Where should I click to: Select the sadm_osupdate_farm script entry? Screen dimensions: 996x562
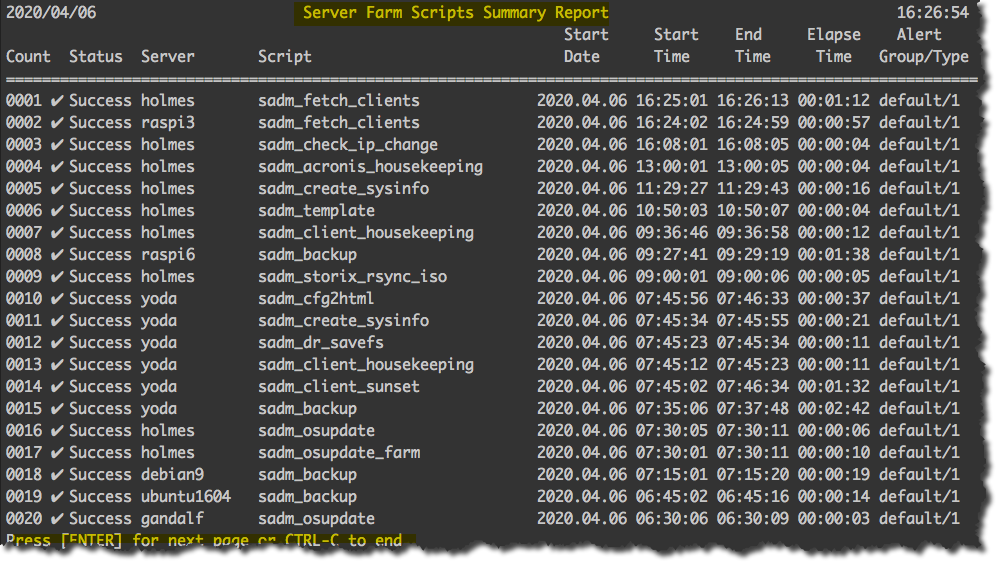pos(339,453)
